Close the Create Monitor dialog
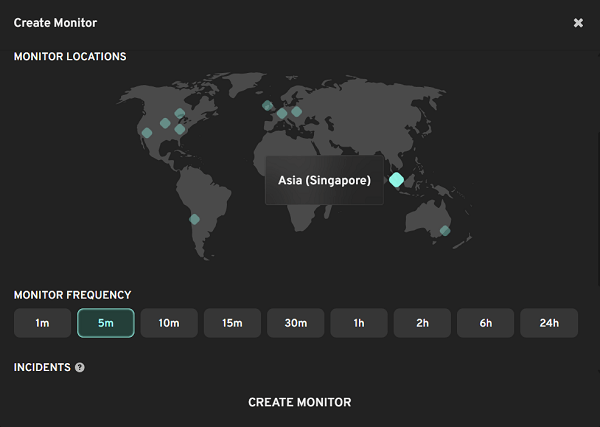600x427 pixels. coord(578,23)
